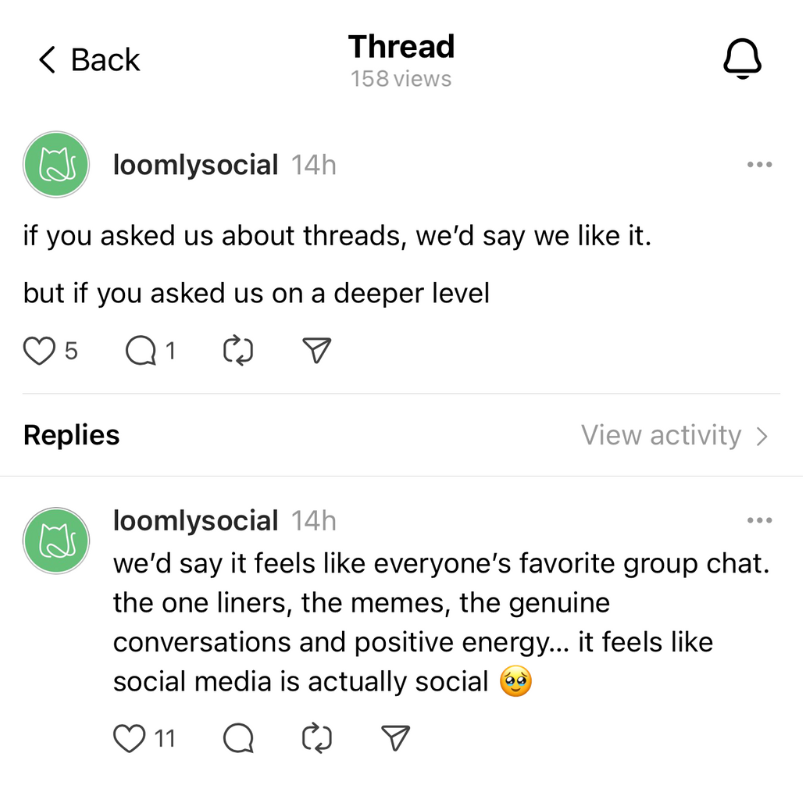Screen dimensions: 803x796
Task: Like the top post by loomlysocial
Action: (38, 351)
